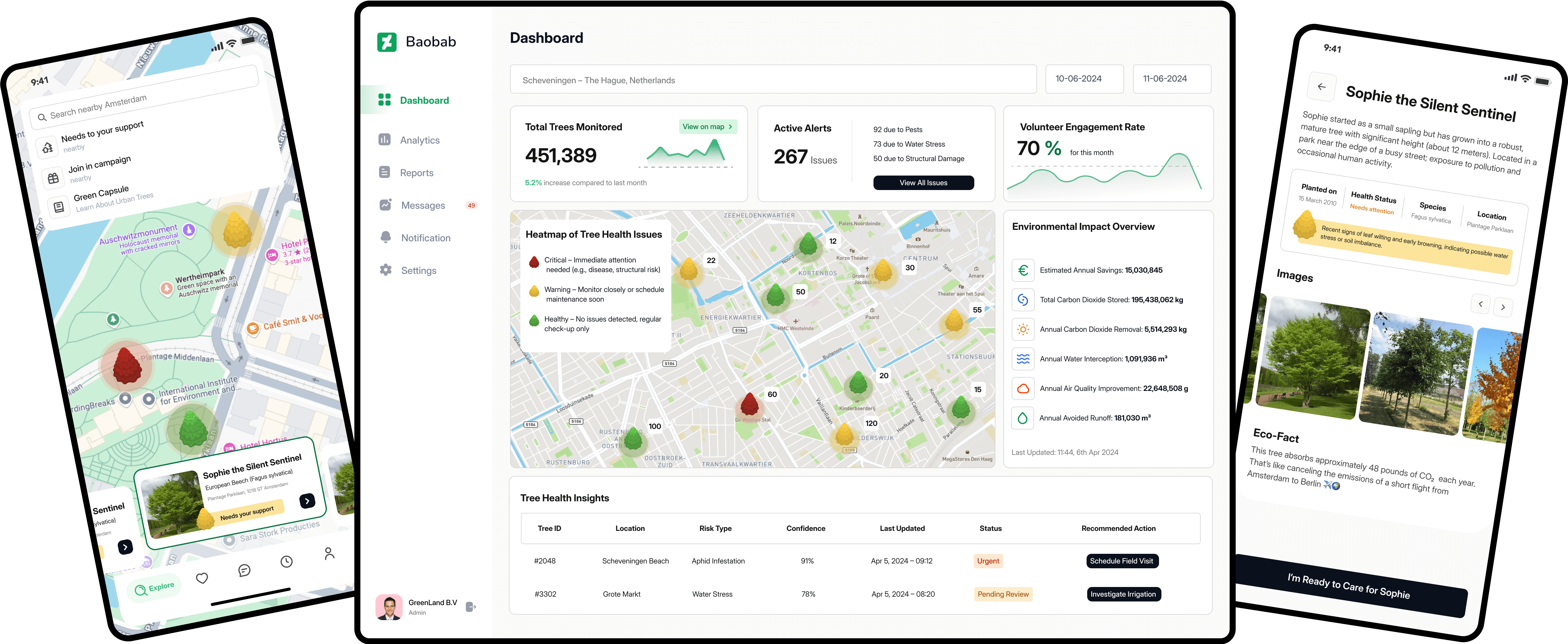Open Dashboard in the sidebar

[424, 100]
